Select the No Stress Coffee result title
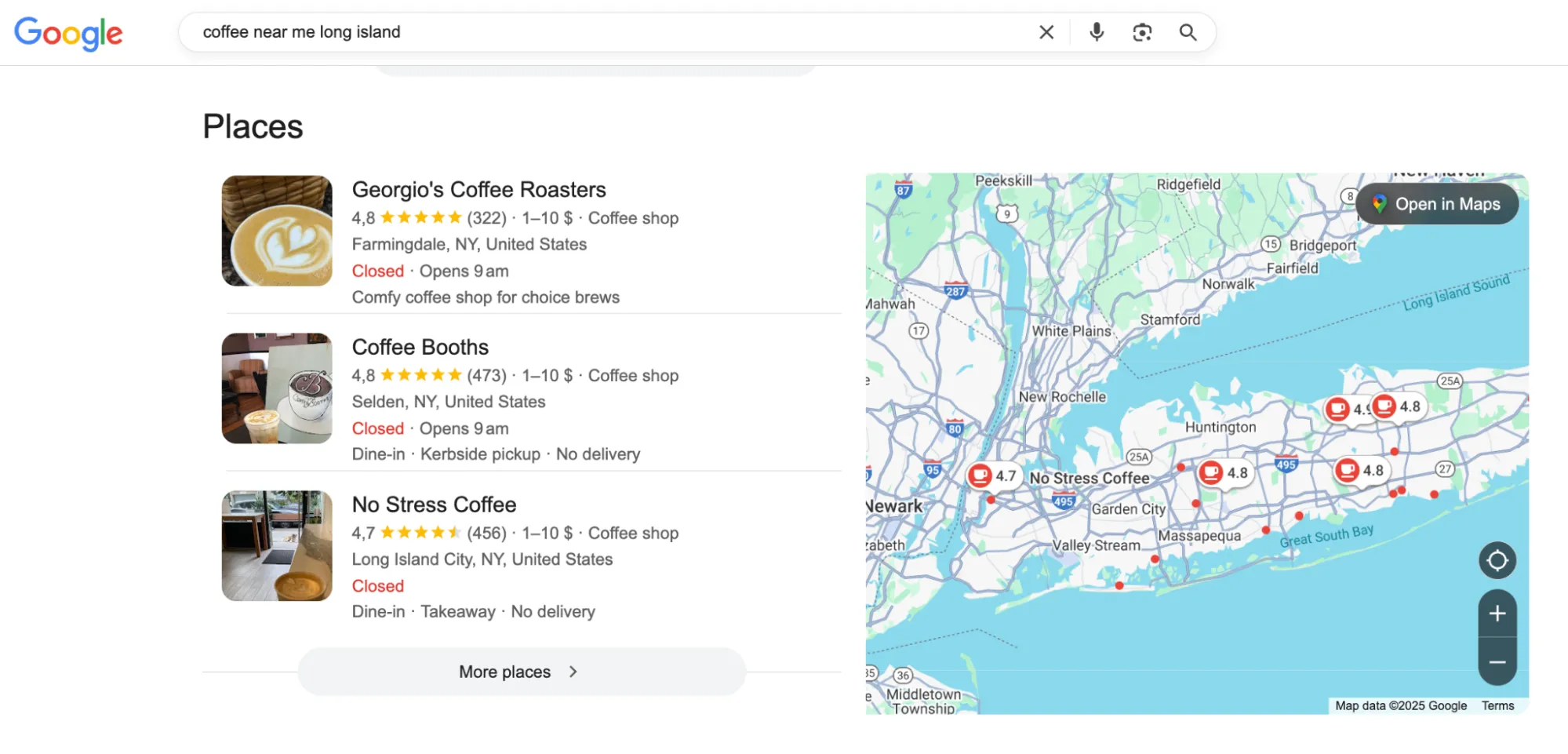1568x754 pixels. point(434,504)
